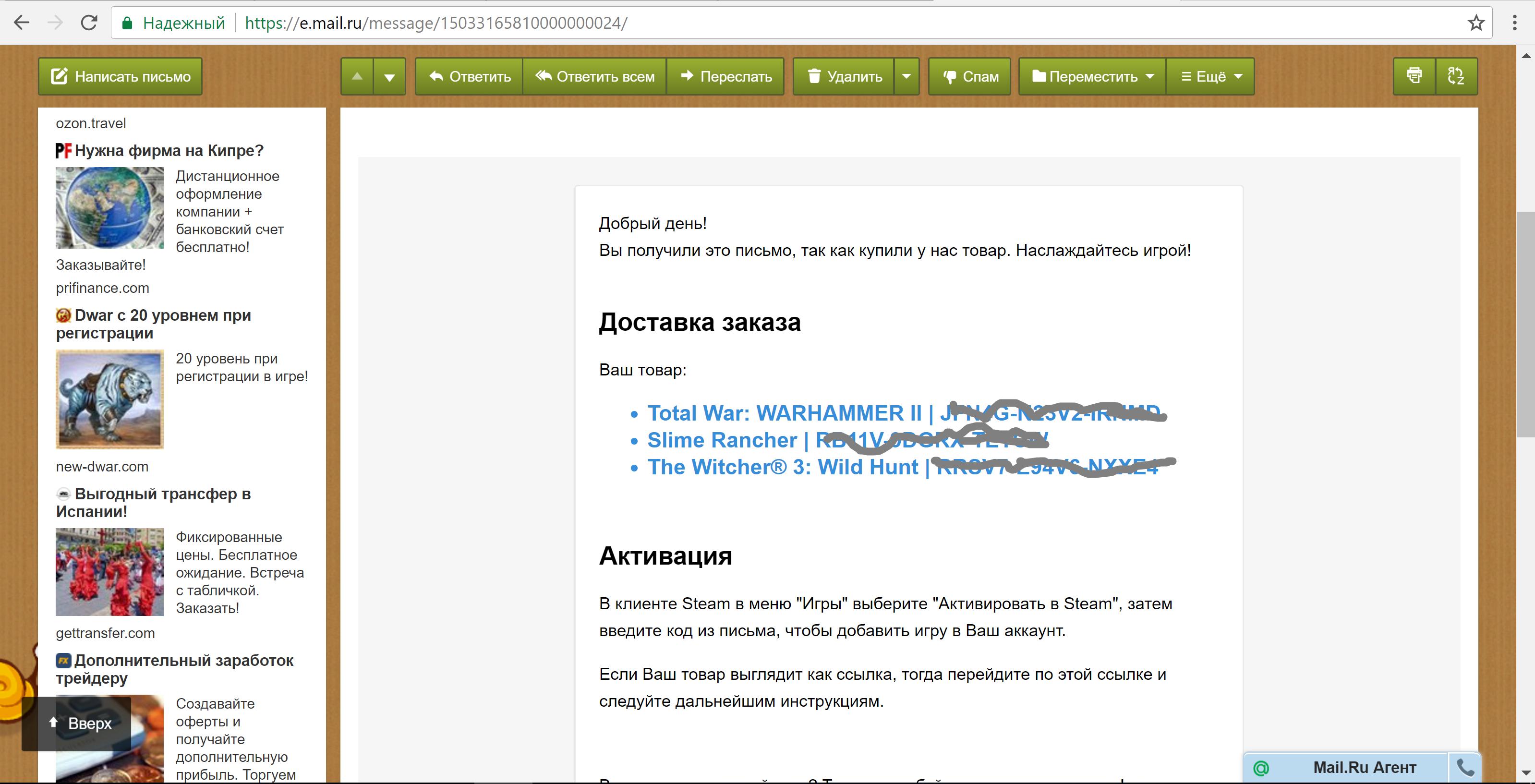Forward message with Переслать
Screen dimensions: 1535x784
(x=725, y=76)
